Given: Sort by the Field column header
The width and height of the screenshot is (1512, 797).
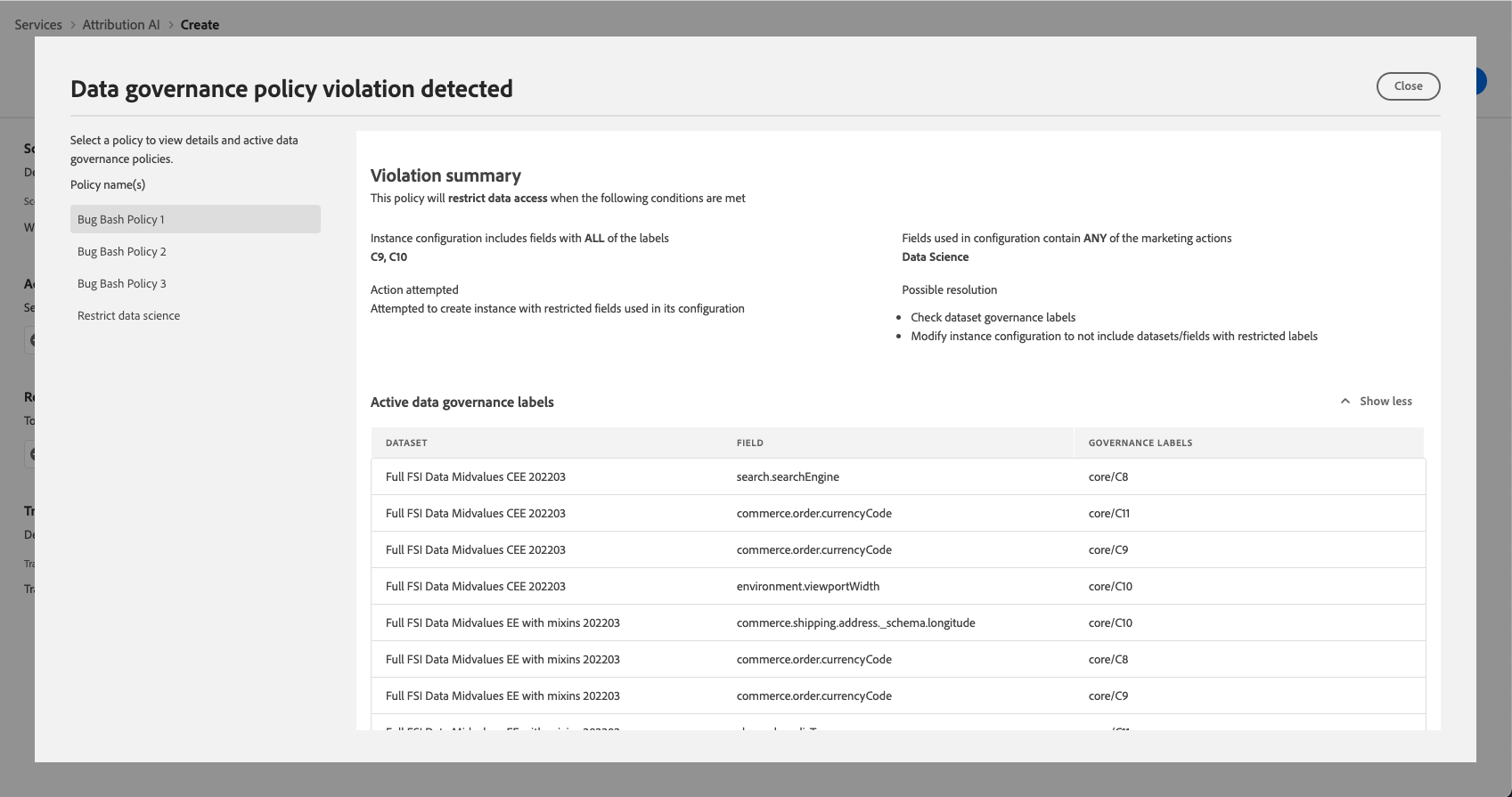Looking at the screenshot, I should click(x=750, y=443).
